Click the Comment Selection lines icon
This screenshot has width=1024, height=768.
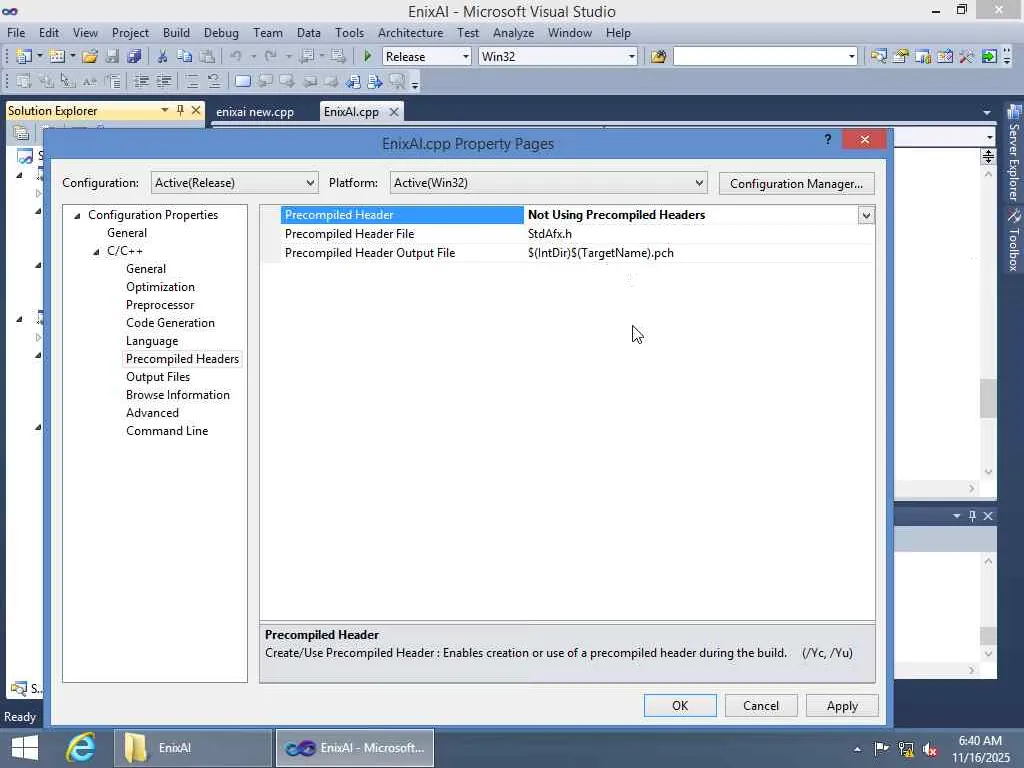192,82
